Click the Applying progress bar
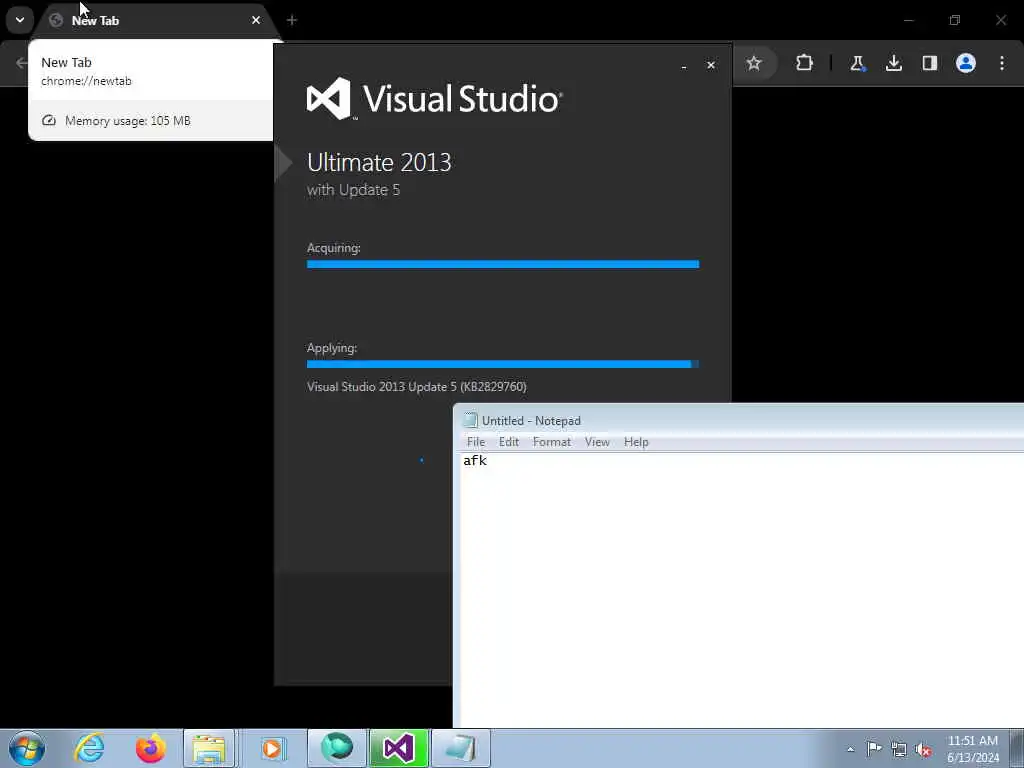Viewport: 1024px width, 768px height. coord(503,364)
